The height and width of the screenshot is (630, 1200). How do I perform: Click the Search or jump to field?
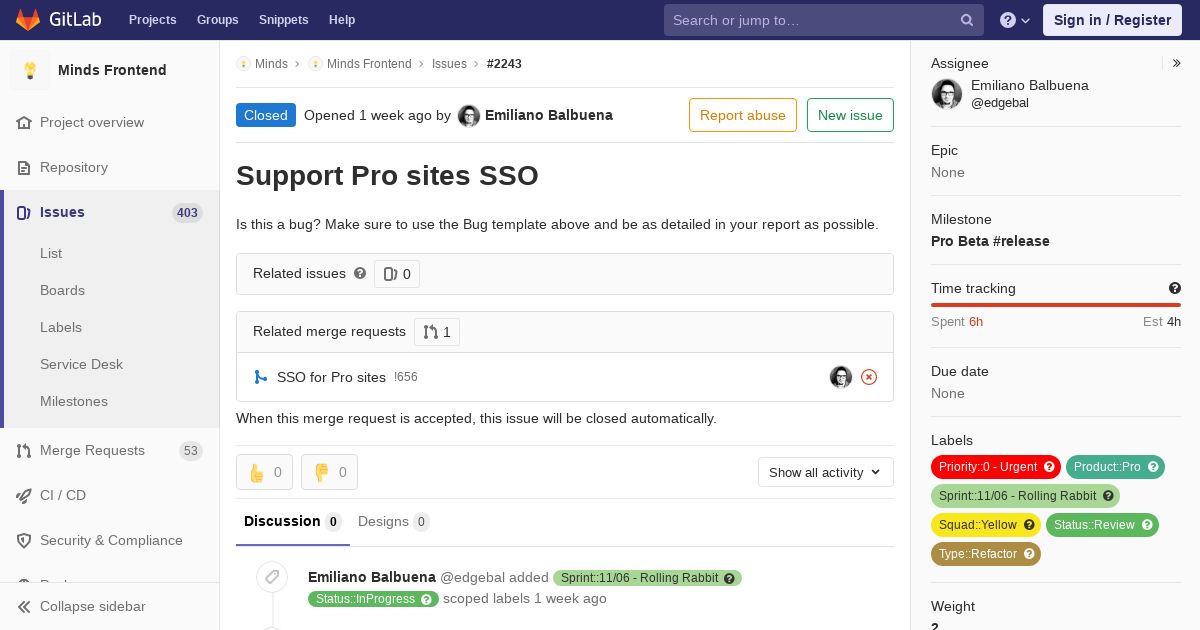point(810,20)
